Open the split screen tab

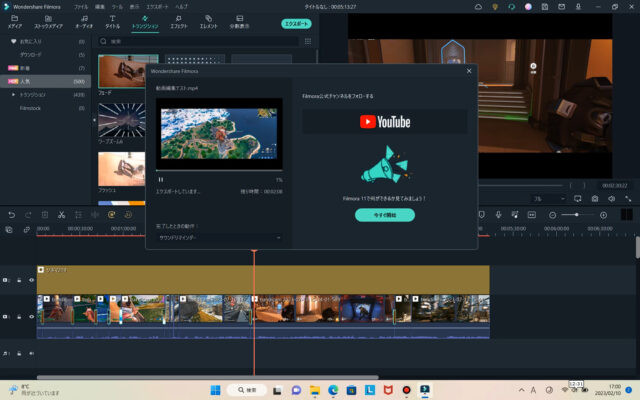click(239, 22)
